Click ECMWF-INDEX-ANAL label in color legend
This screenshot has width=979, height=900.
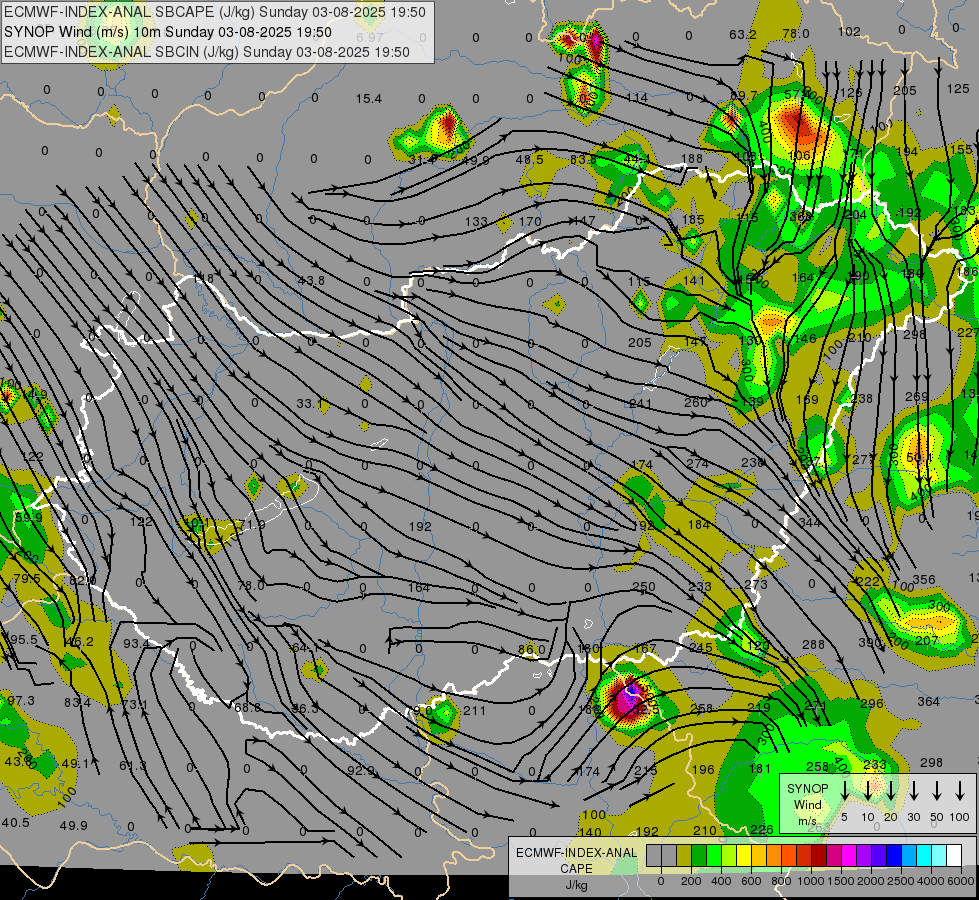point(577,853)
